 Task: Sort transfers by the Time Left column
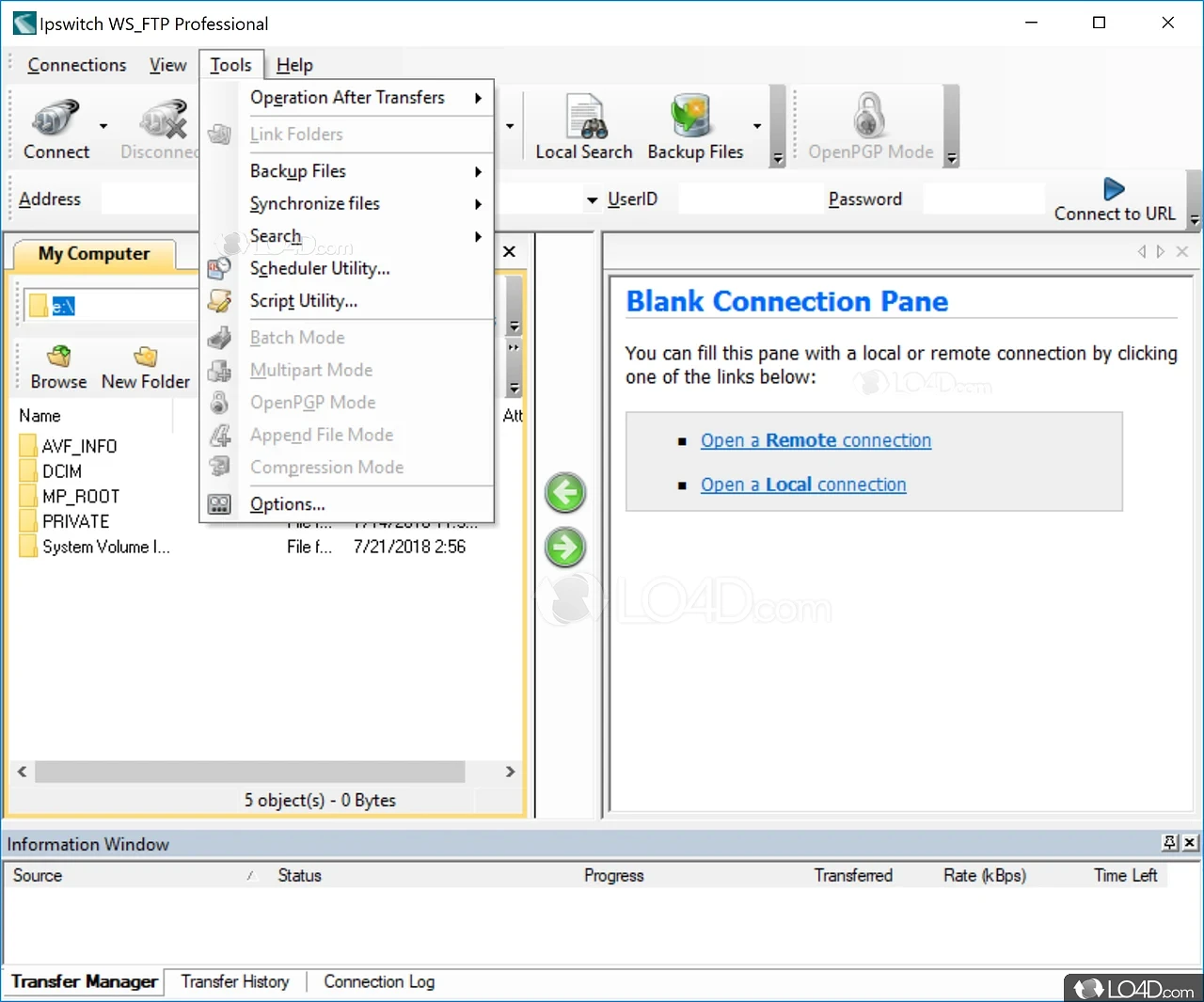[1125, 875]
